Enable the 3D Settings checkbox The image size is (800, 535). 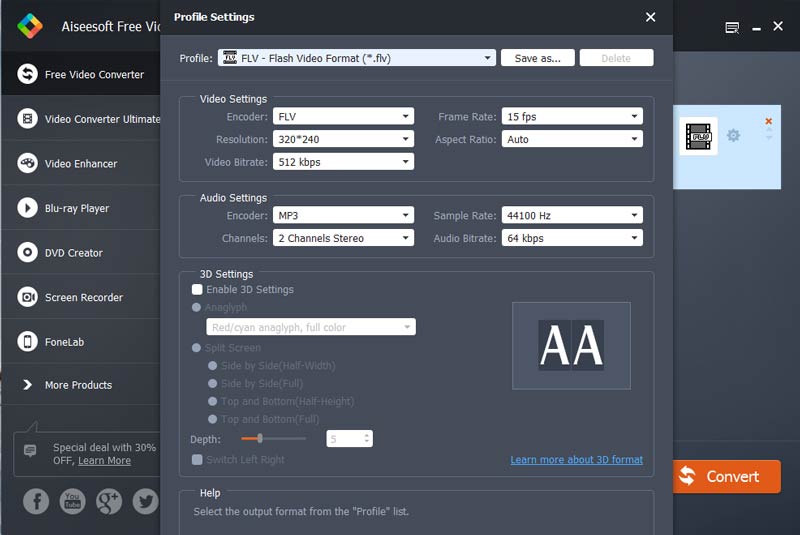point(197,290)
